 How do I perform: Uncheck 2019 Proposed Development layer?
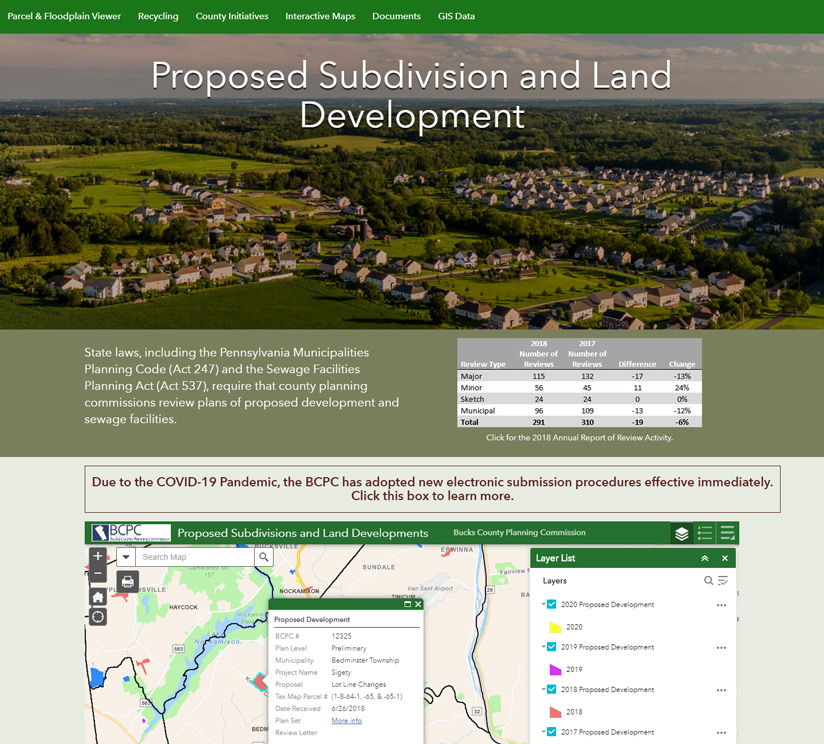coord(552,647)
